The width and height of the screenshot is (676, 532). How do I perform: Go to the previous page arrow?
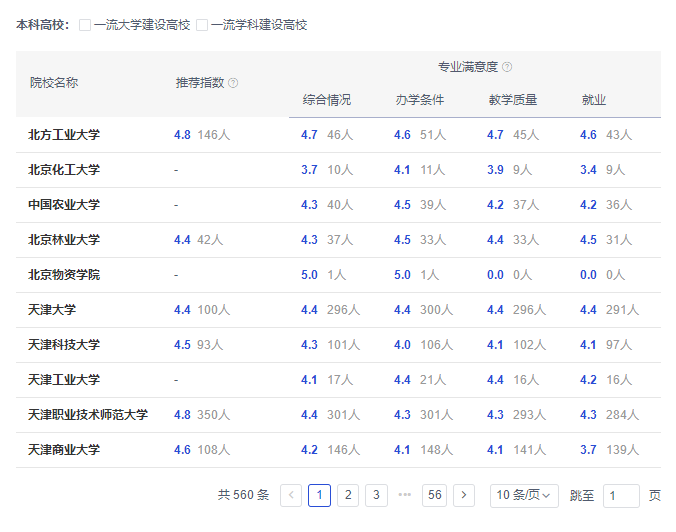coord(291,495)
